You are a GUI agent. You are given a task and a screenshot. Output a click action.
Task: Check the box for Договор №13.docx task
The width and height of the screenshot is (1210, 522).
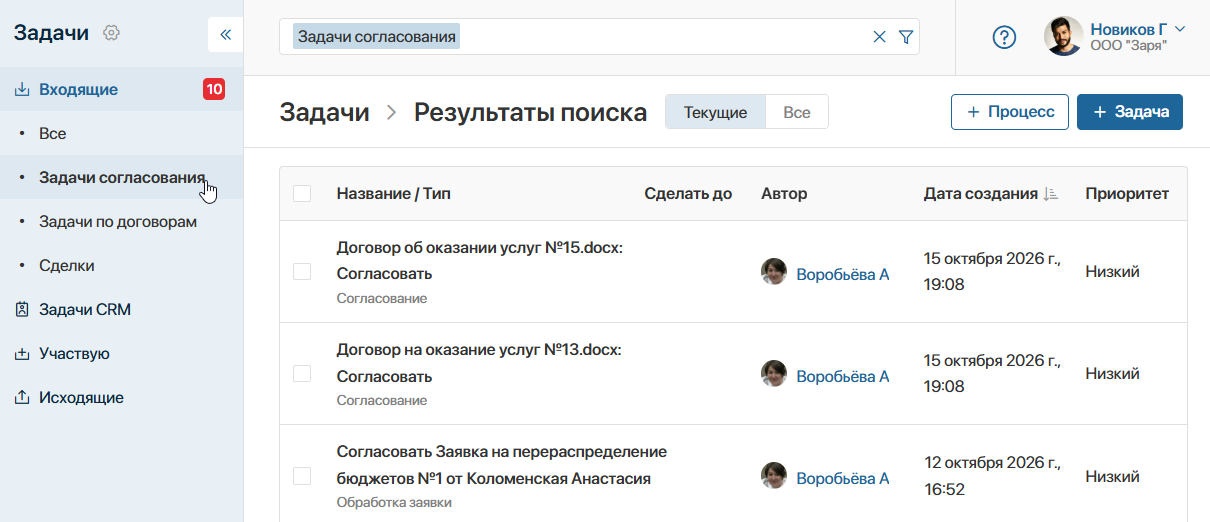302,374
